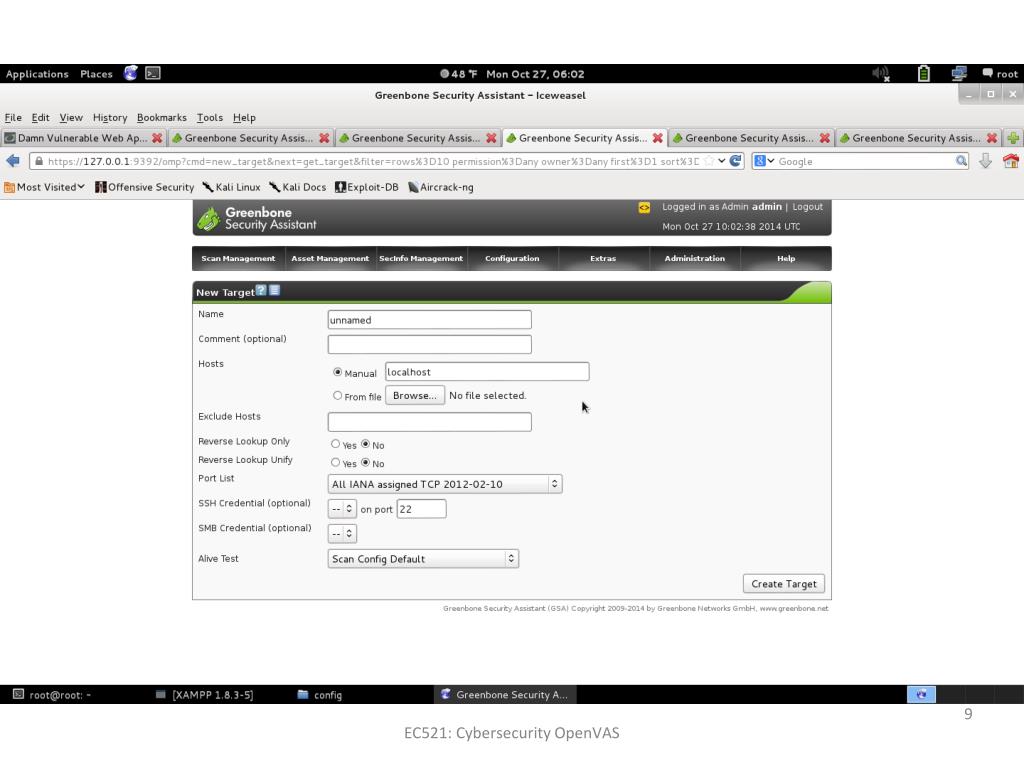Open the Alive Test dropdown
The image size is (1024, 768).
[423, 558]
